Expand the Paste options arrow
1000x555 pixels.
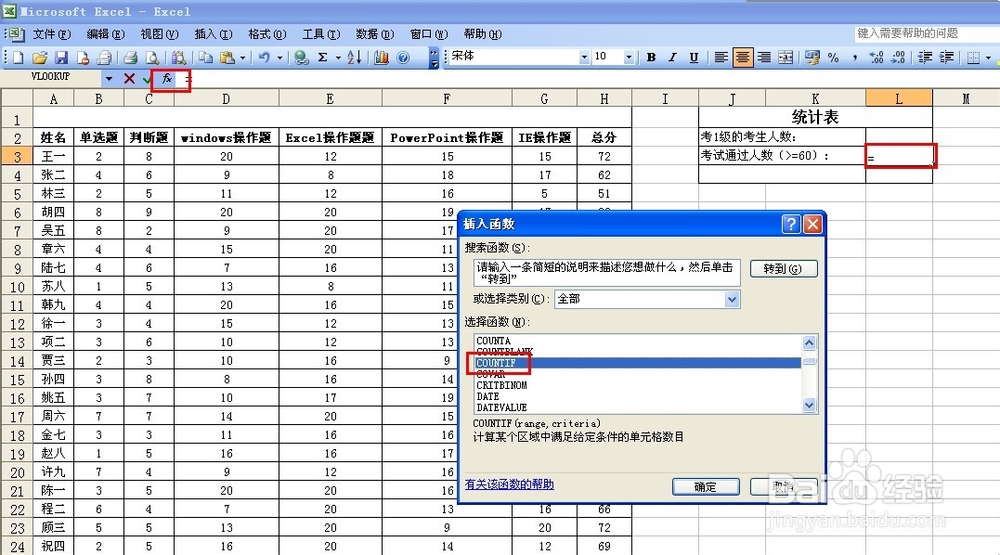coord(243,57)
